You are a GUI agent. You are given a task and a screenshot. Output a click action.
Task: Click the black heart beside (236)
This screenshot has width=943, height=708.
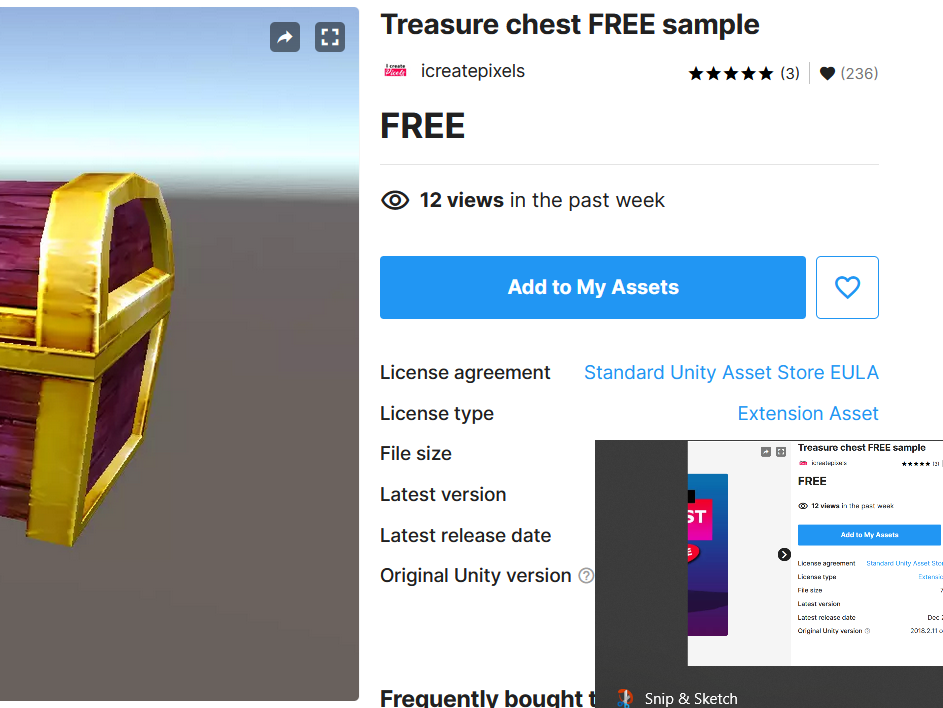click(x=828, y=73)
